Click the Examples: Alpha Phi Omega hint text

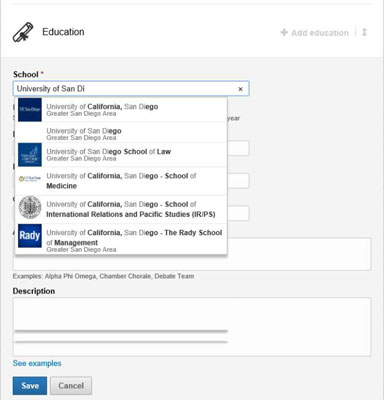103,276
